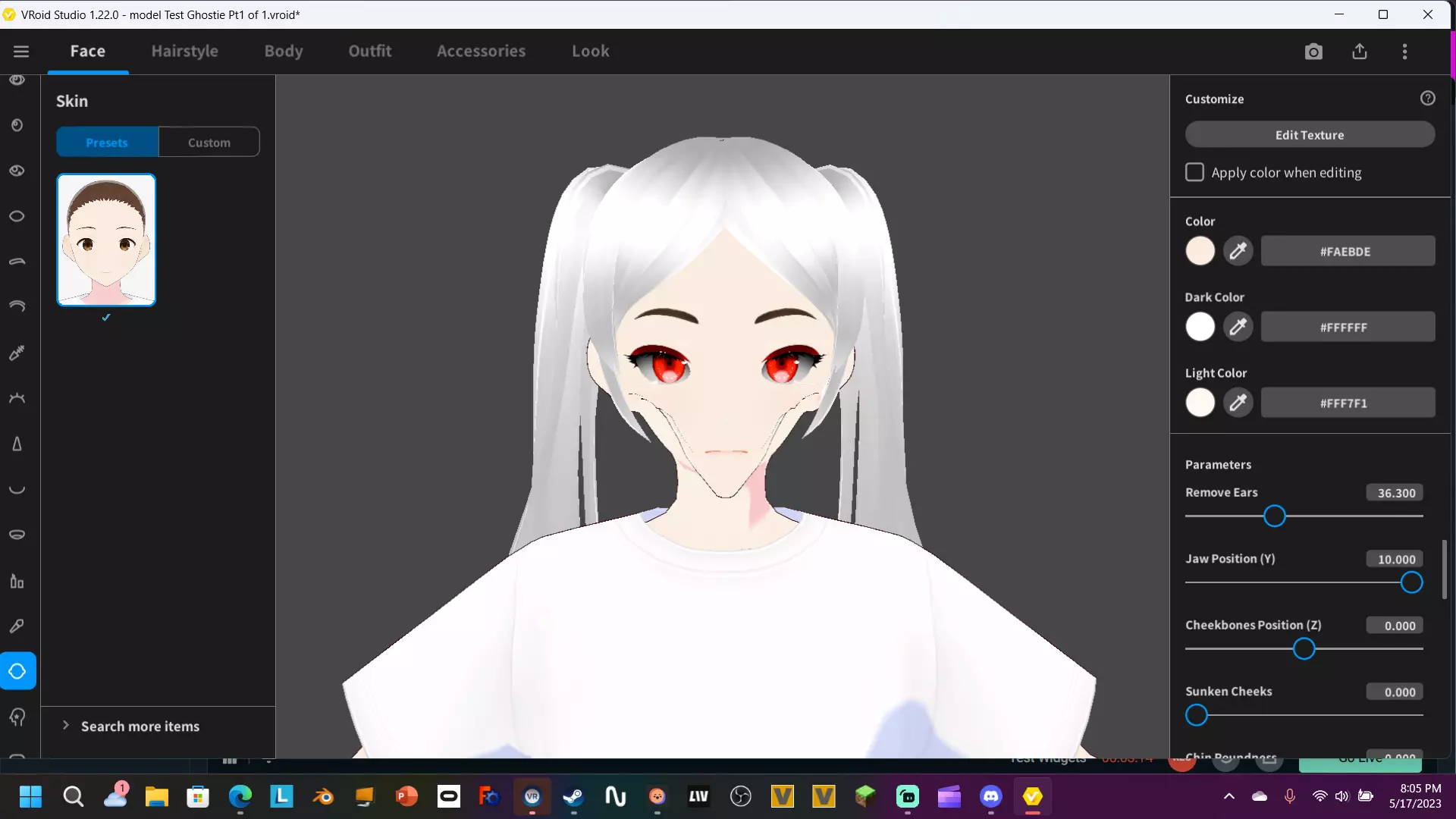Open Blender from the taskbar
This screenshot has width=1456, height=819.
323,796
